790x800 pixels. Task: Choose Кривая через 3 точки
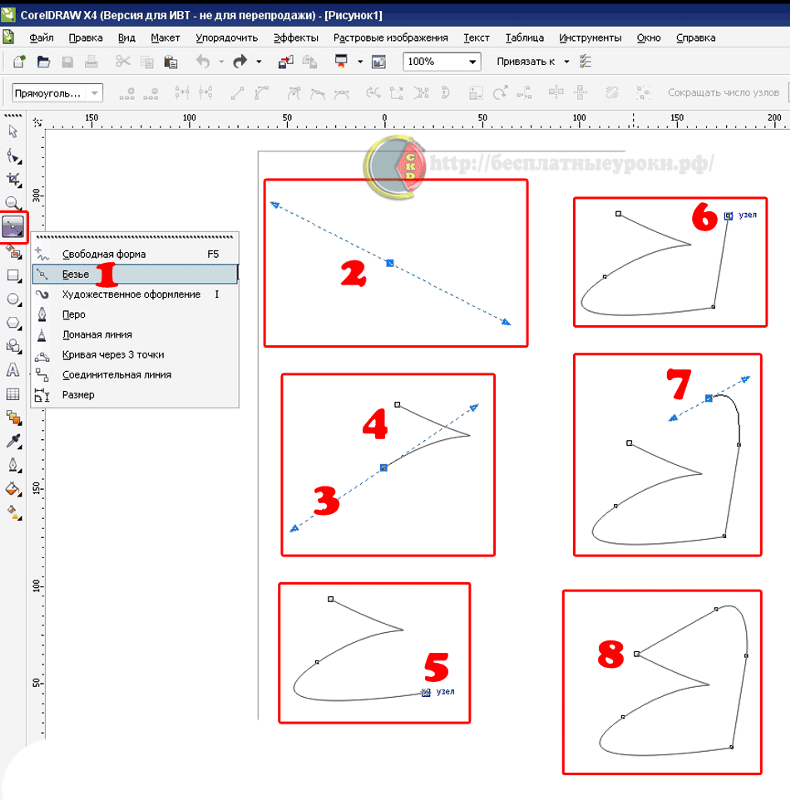click(135, 355)
